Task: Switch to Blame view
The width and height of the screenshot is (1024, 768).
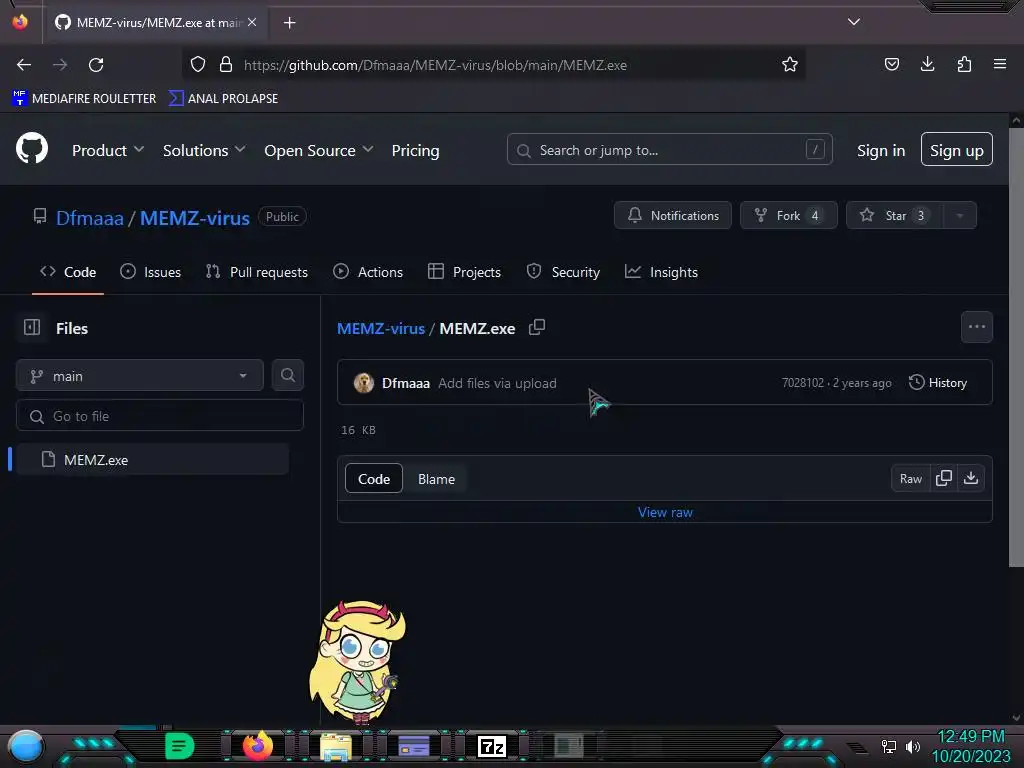Action: click(x=436, y=479)
